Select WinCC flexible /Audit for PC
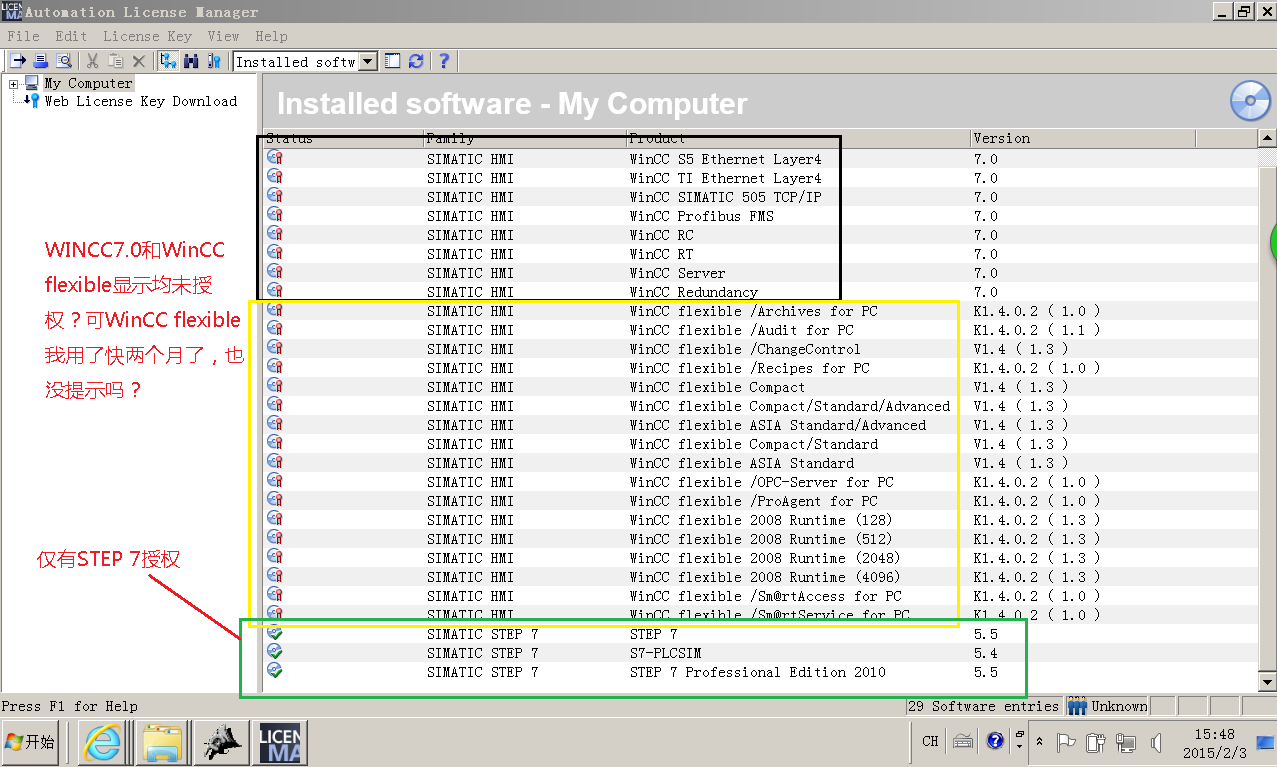1277x767 pixels. click(741, 330)
